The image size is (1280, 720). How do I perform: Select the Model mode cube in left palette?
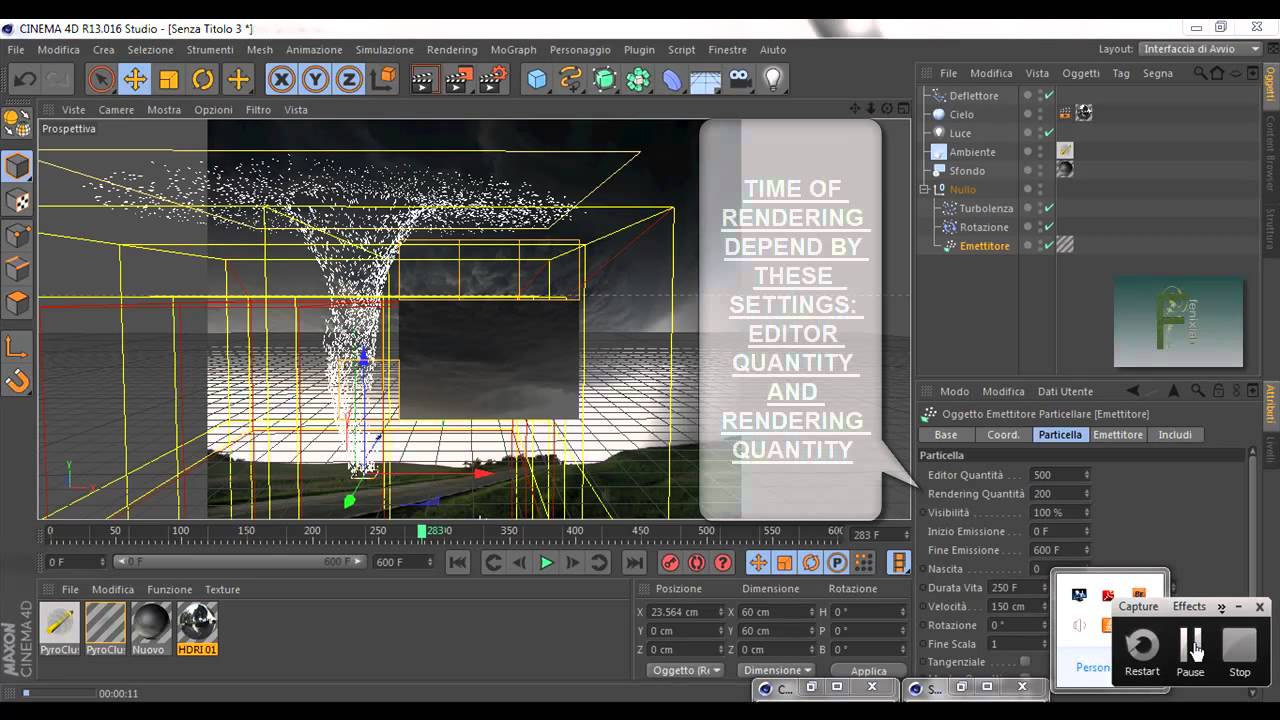18,166
